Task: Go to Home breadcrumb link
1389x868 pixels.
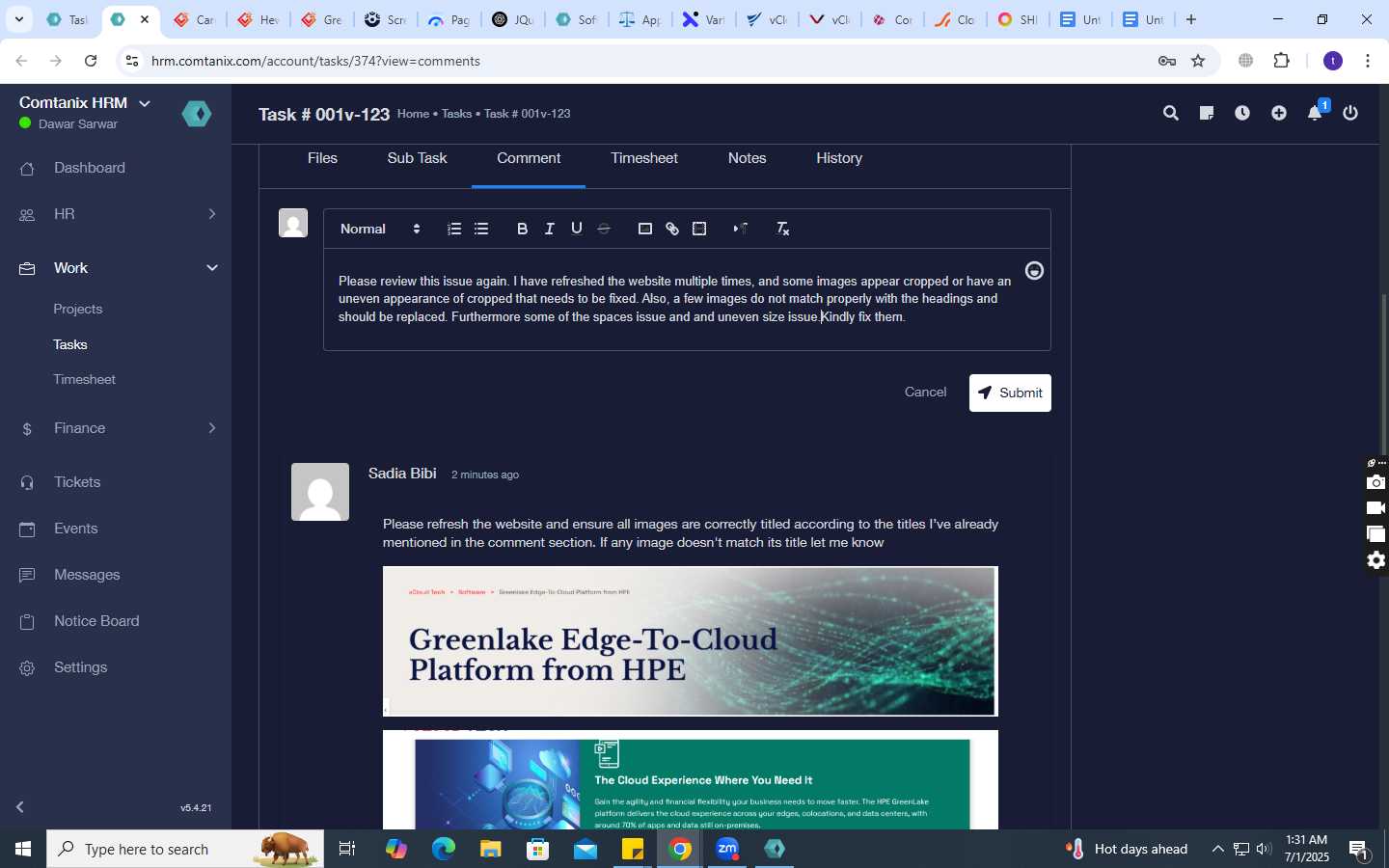Action: point(413,114)
